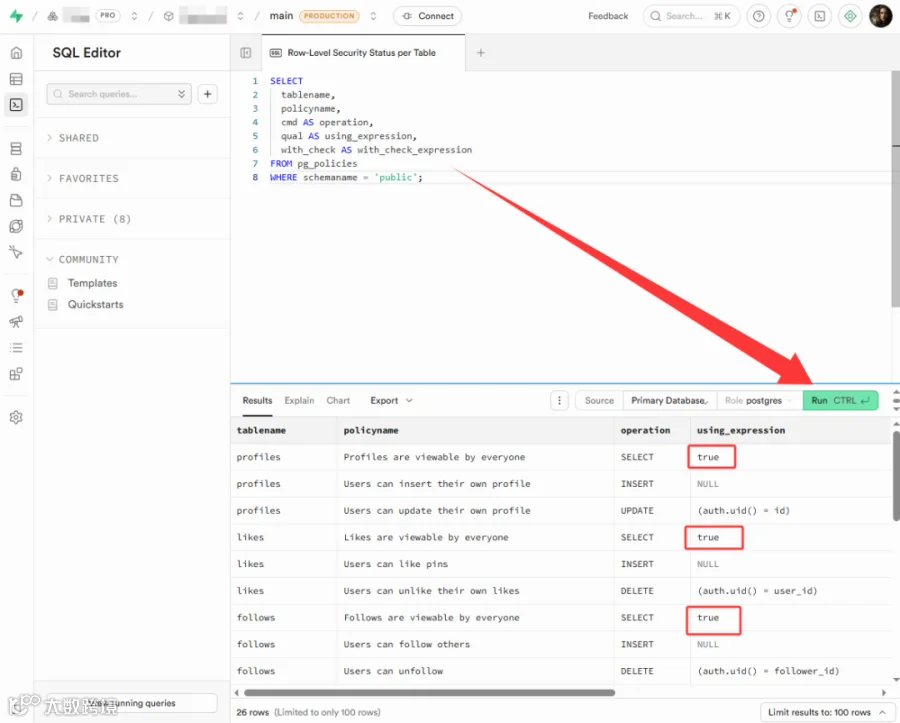Image resolution: width=900 pixels, height=723 pixels.
Task: Open the Realtime sidebar icon
Action: point(17,252)
